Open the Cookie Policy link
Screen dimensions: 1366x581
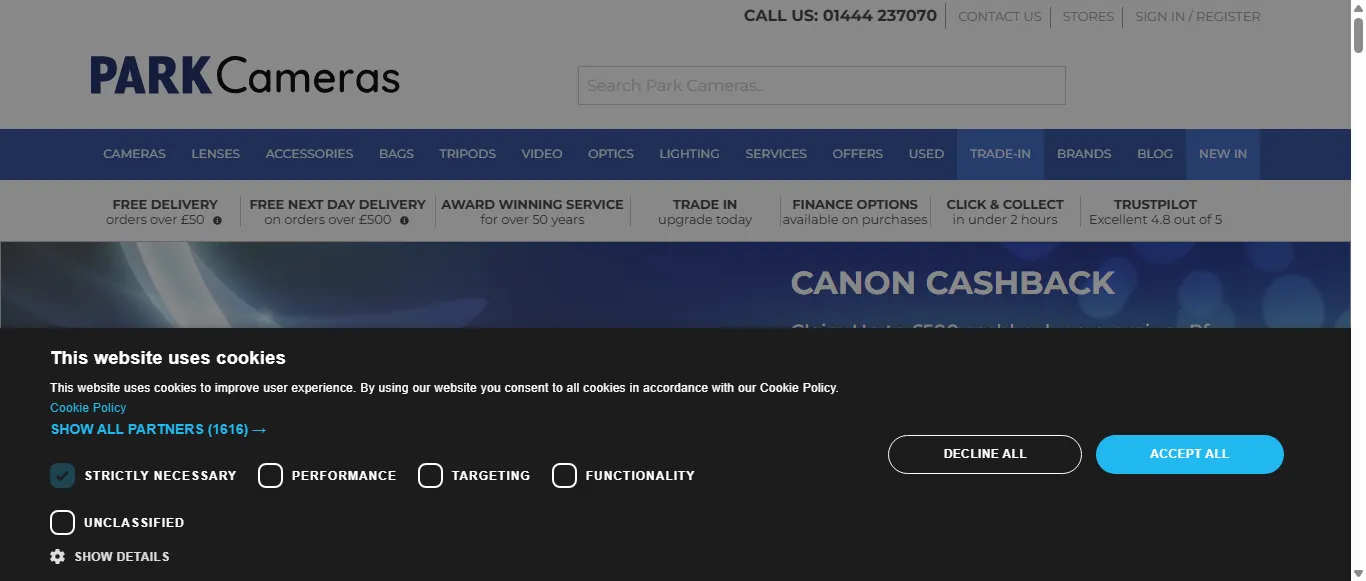coord(88,408)
